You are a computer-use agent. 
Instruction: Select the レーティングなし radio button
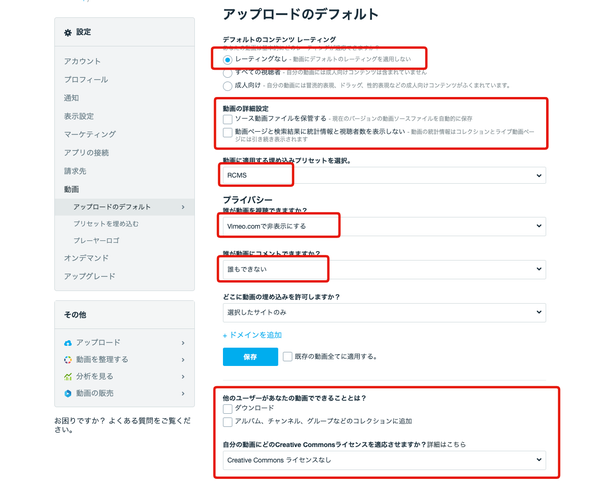pyautogui.click(x=228, y=60)
